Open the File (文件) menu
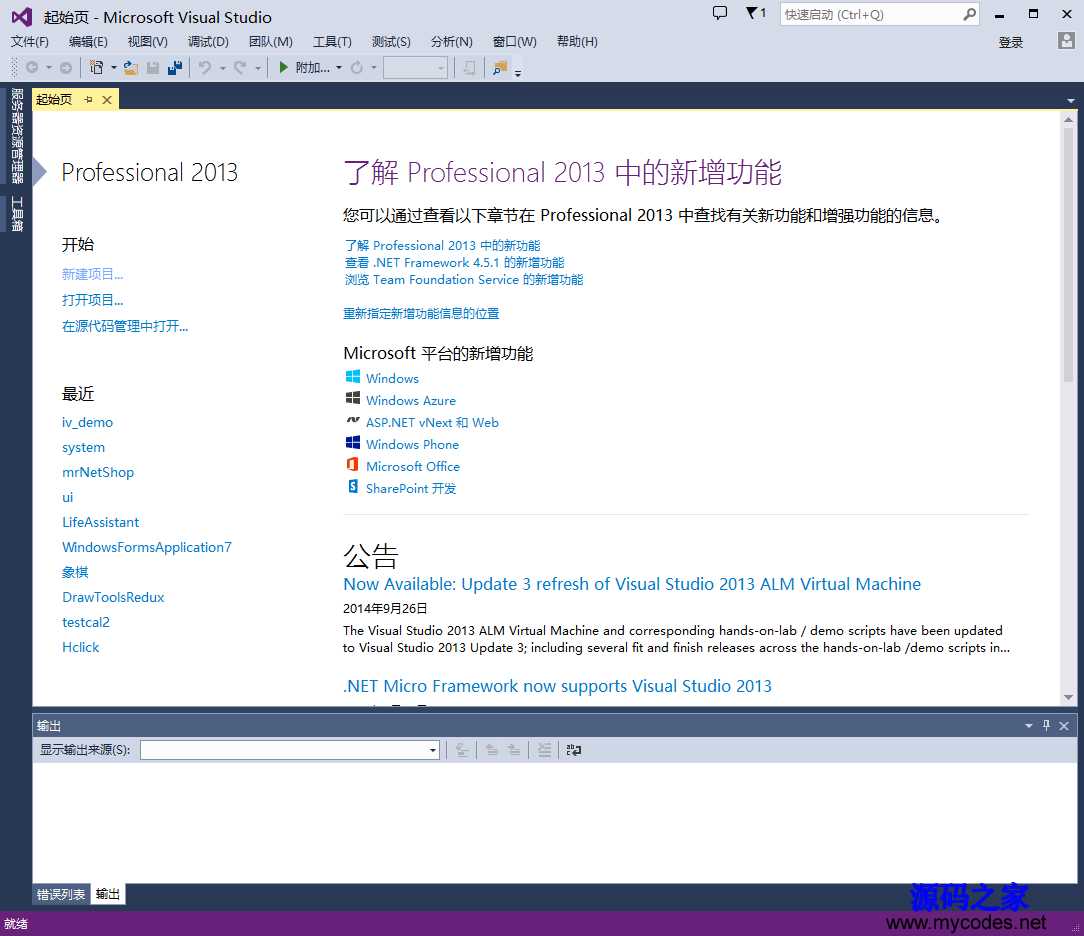The image size is (1084, 936). (x=29, y=41)
